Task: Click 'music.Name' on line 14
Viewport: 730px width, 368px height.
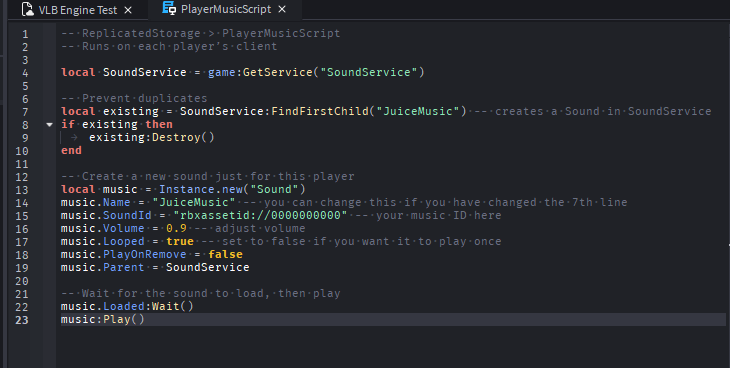Action: (x=95, y=202)
